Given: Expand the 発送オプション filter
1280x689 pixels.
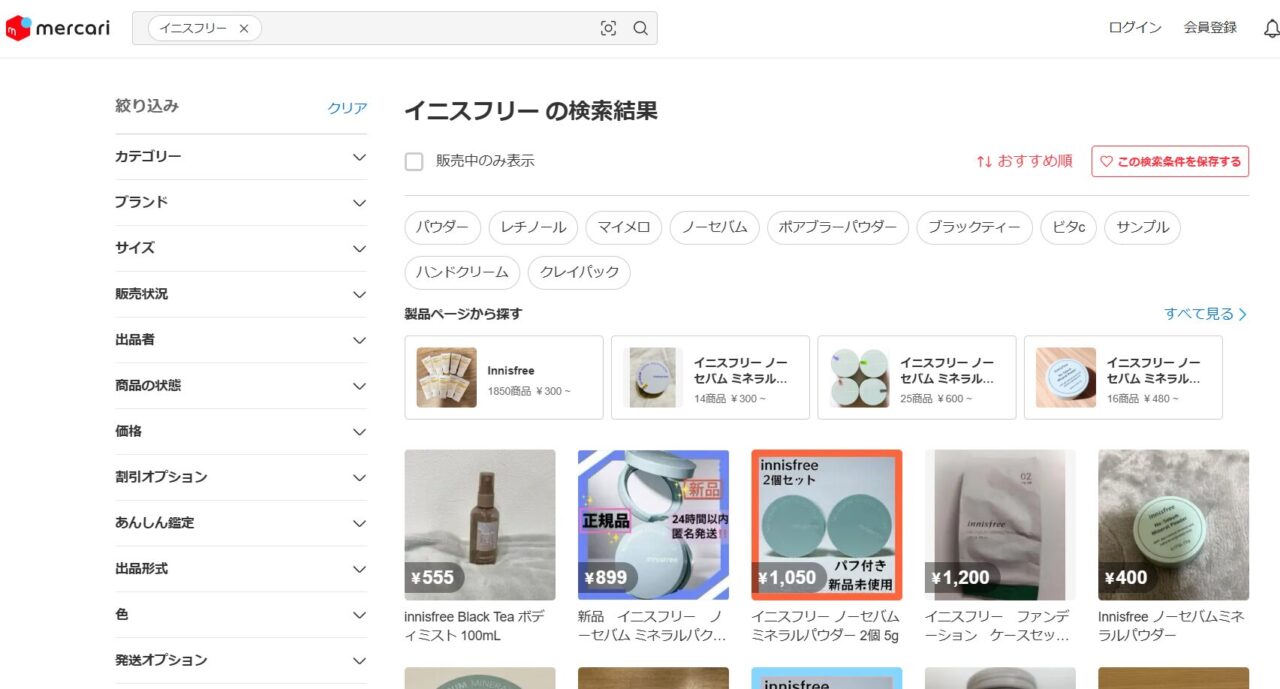Looking at the screenshot, I should coord(241,661).
